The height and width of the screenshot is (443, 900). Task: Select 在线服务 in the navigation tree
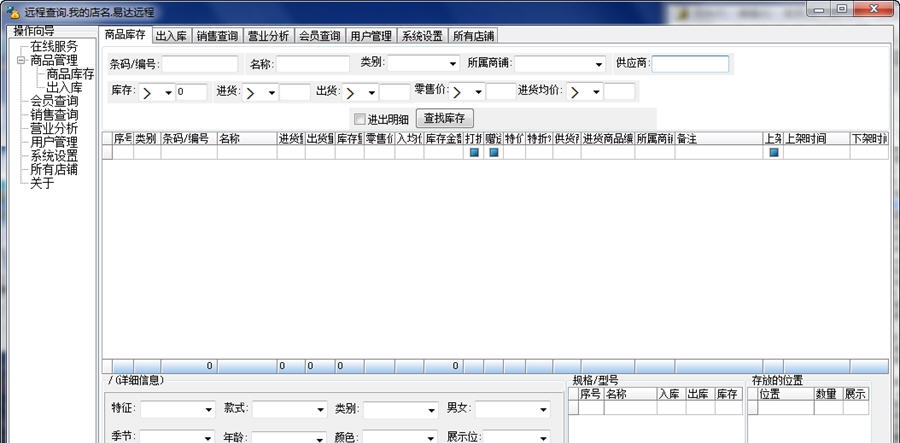[54, 46]
